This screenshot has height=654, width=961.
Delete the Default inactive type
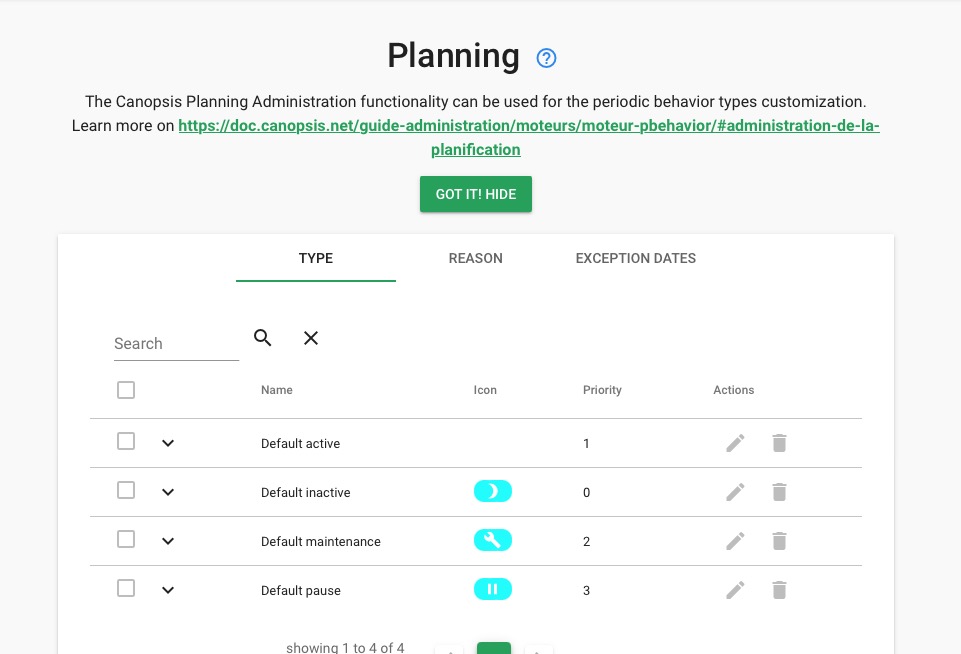click(x=779, y=491)
